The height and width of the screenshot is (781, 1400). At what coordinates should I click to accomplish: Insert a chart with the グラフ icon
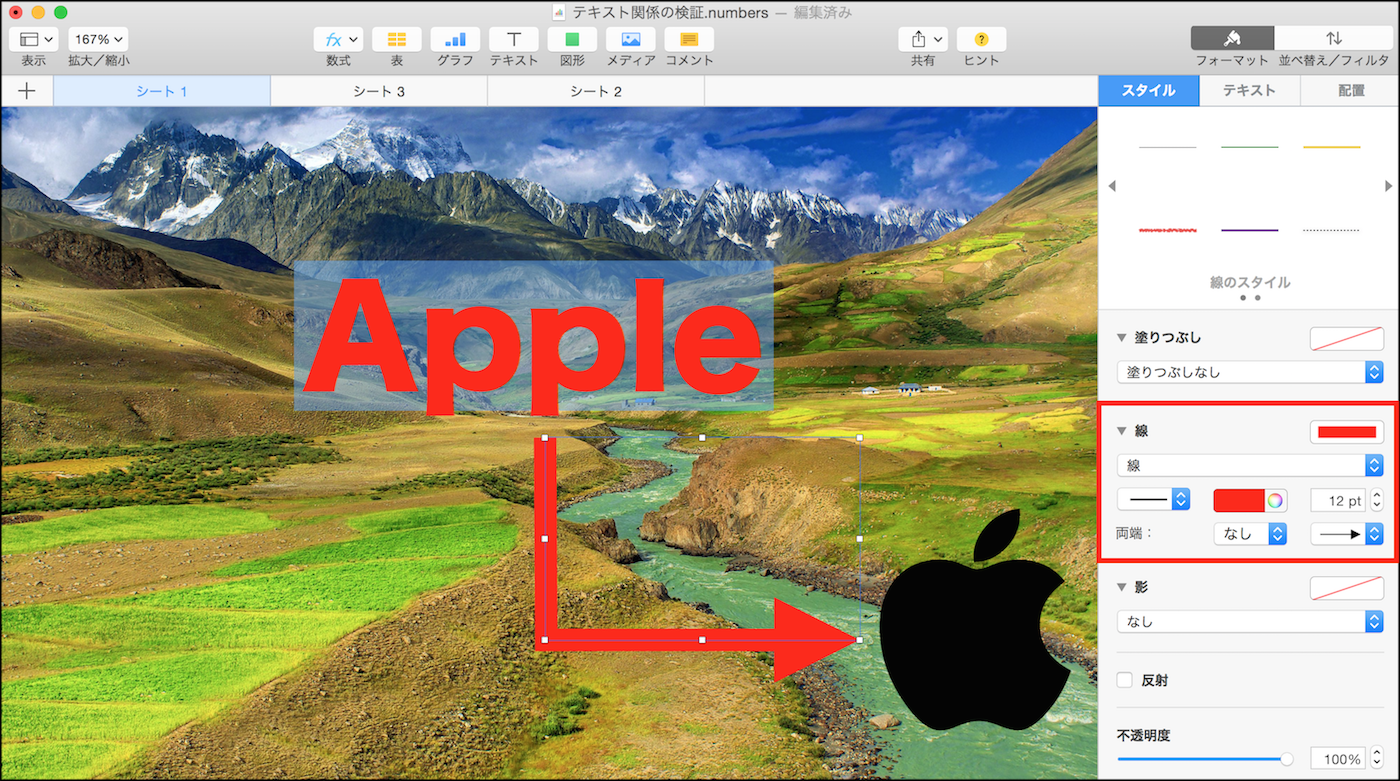coord(455,39)
